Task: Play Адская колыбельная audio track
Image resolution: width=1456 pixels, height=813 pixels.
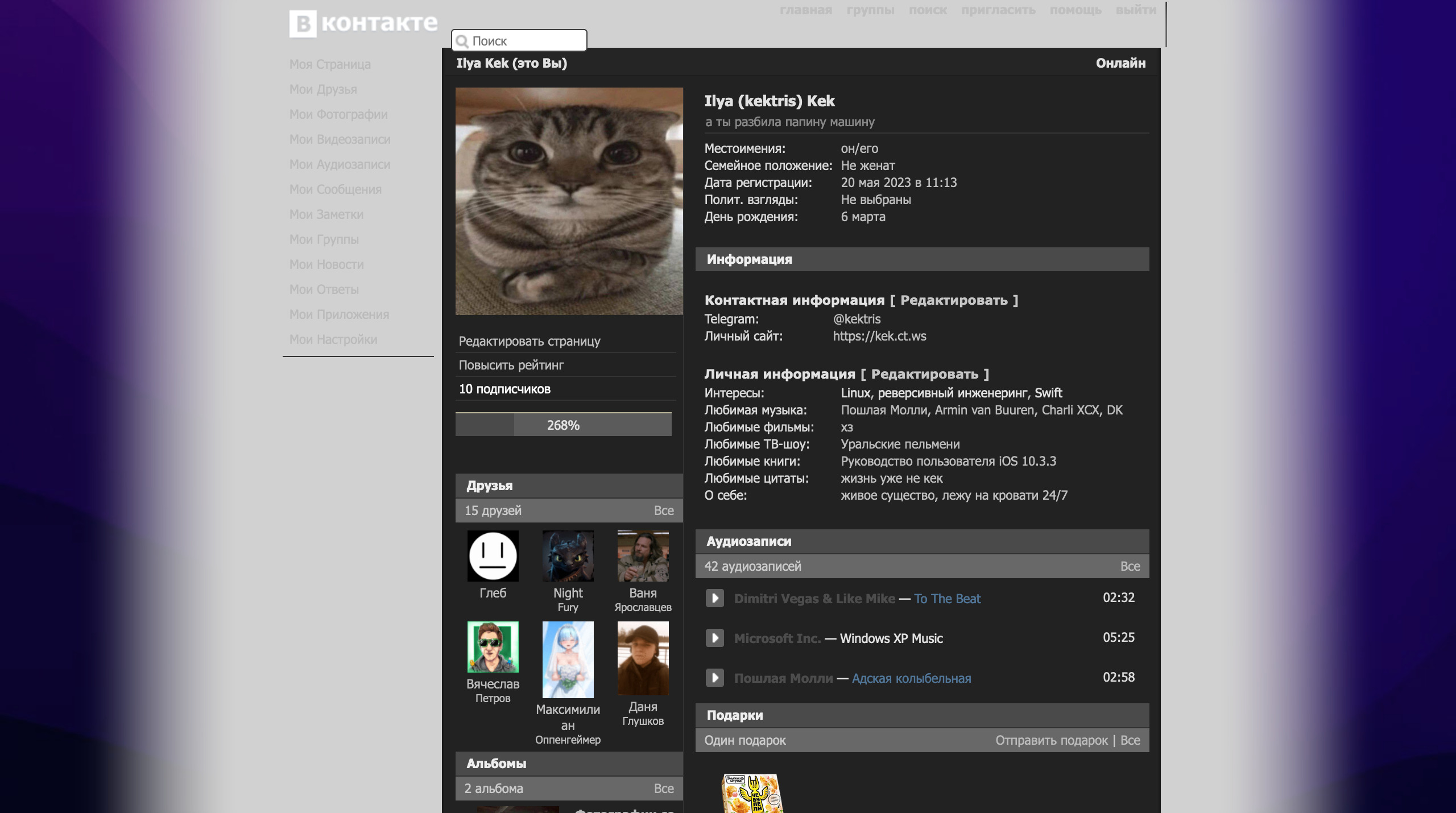Action: pos(714,678)
